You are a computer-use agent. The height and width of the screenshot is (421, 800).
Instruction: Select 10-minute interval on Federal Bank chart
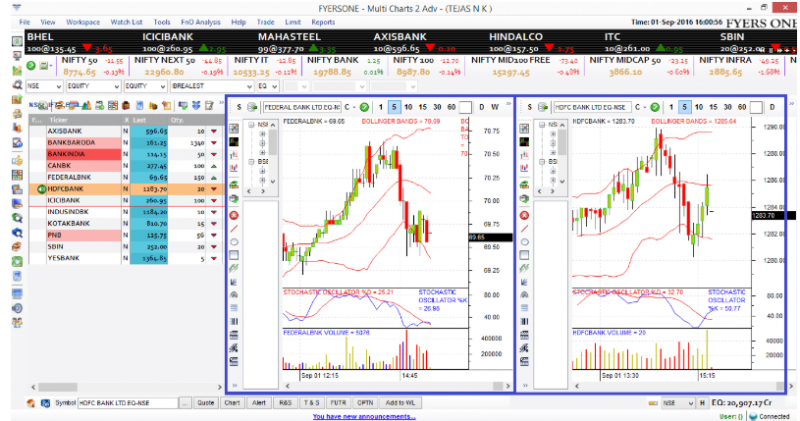tap(408, 107)
